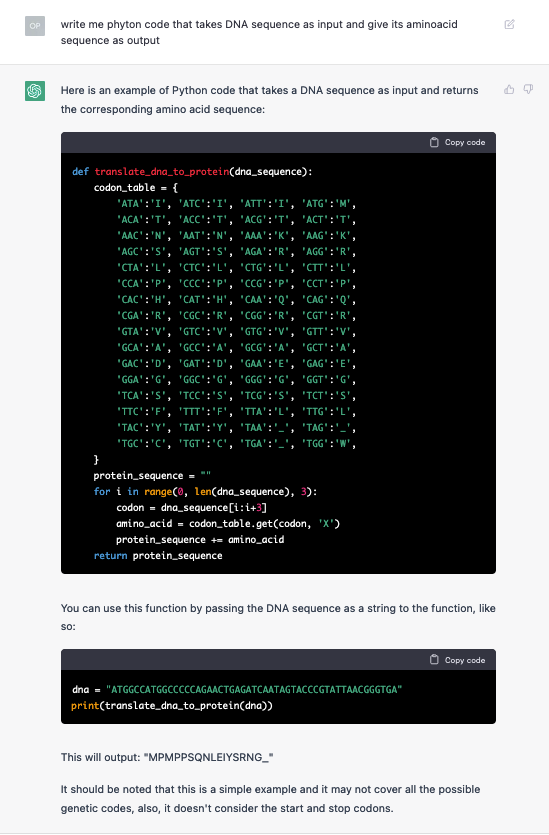
Task: Click the return protein_sequence line
Action: pos(158,555)
